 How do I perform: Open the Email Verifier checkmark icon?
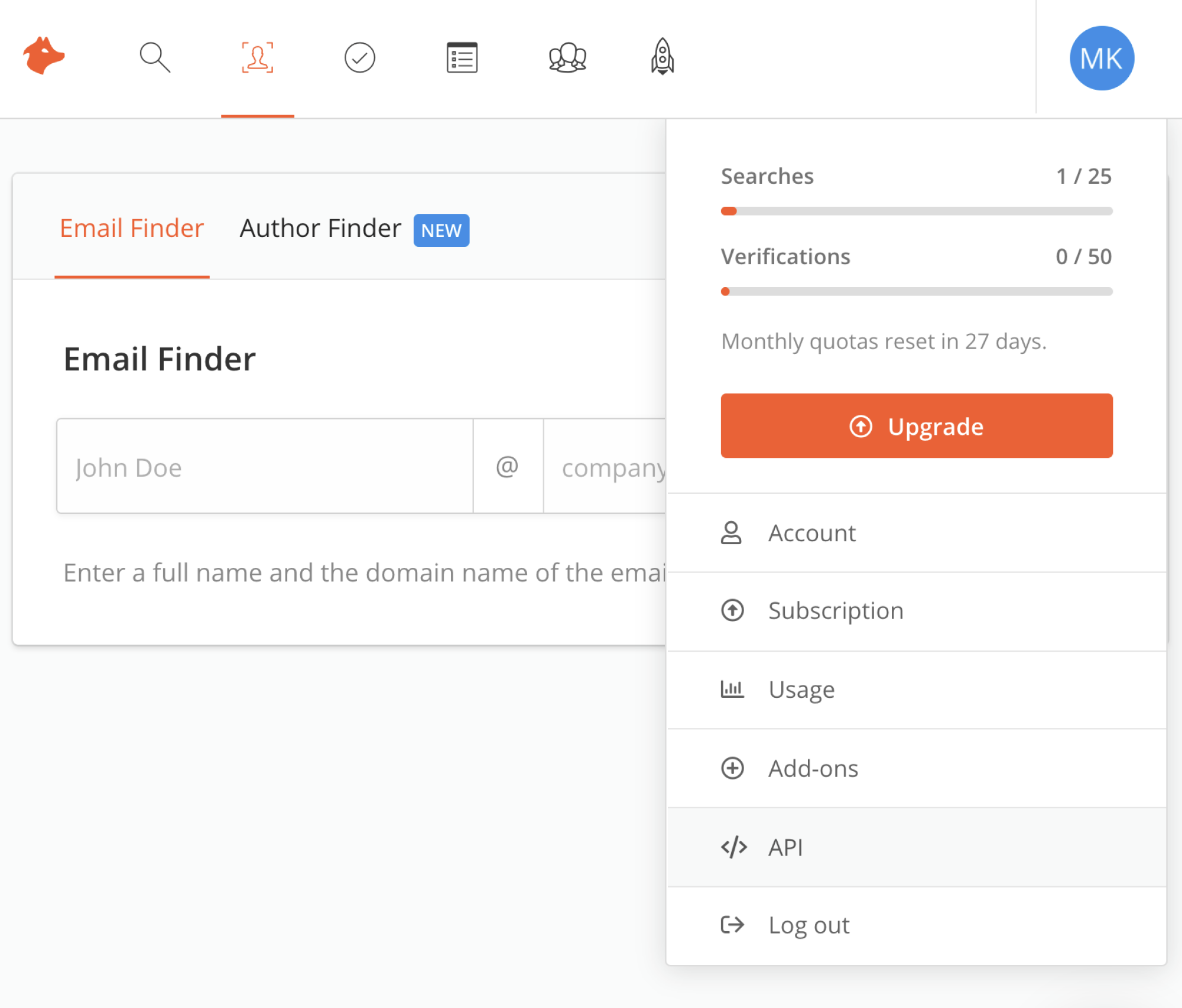coord(359,57)
